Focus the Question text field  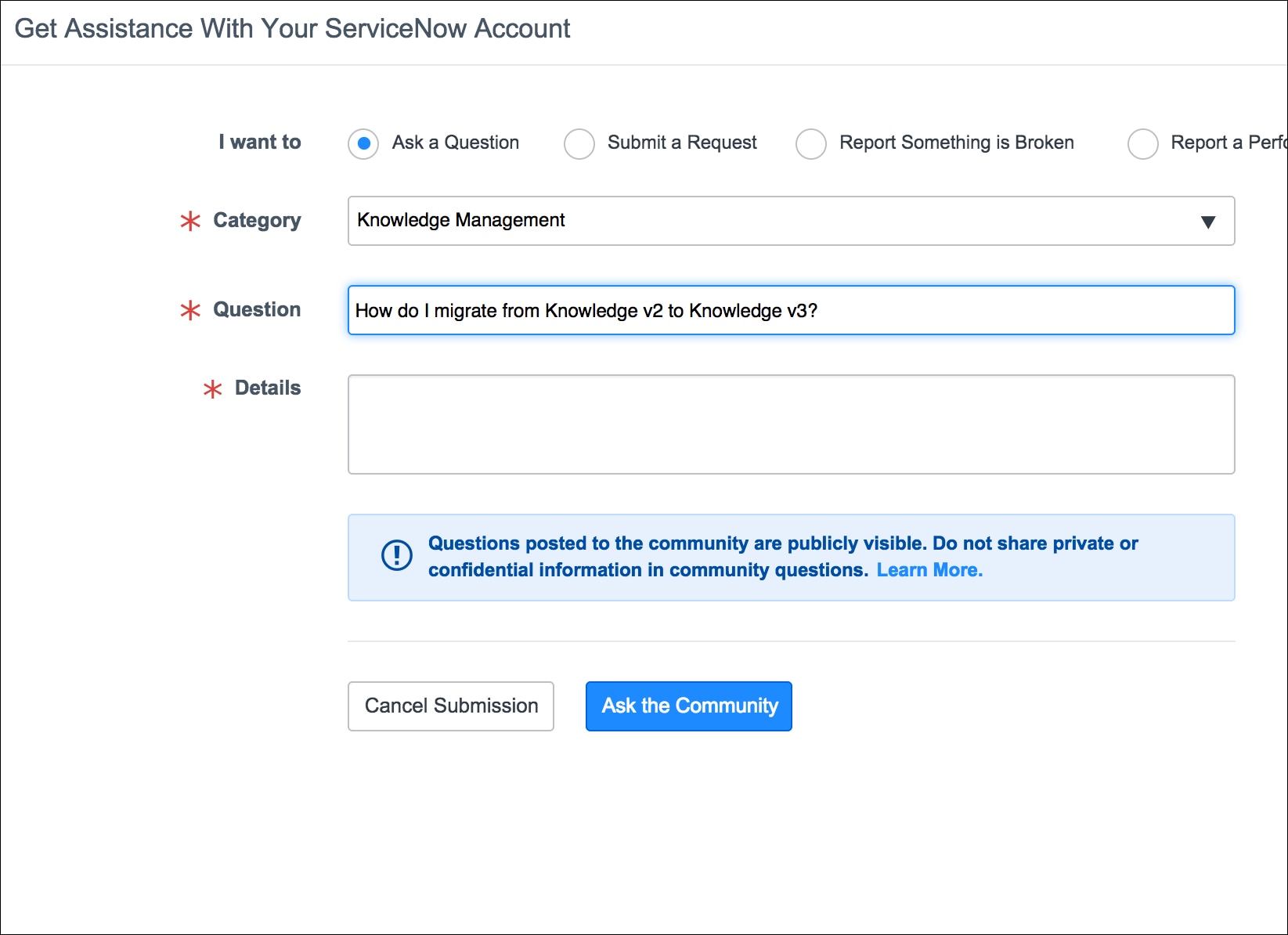pyautogui.click(x=791, y=310)
